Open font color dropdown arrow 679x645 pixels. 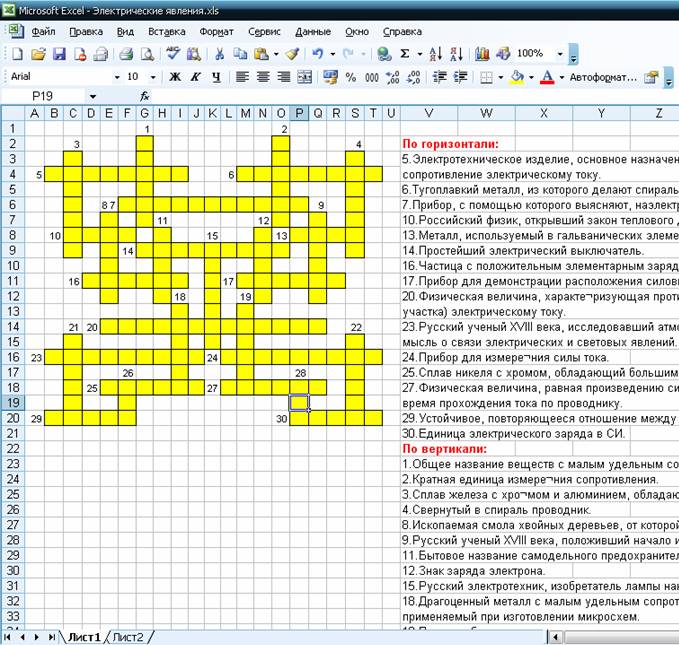[x=562, y=78]
